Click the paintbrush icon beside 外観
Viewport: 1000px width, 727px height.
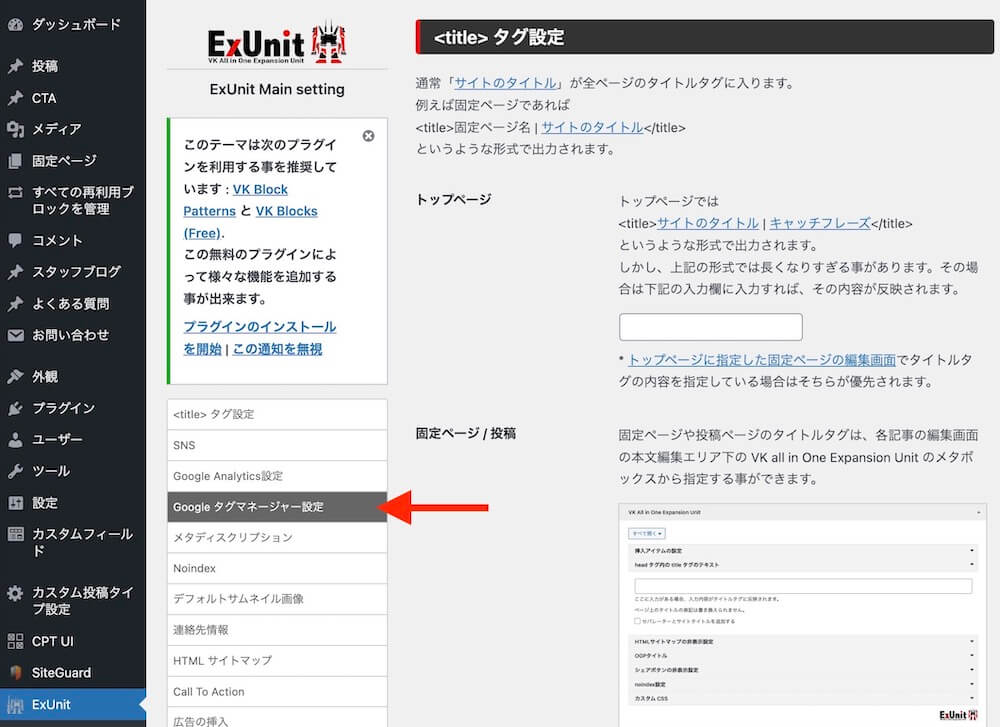click(15, 377)
